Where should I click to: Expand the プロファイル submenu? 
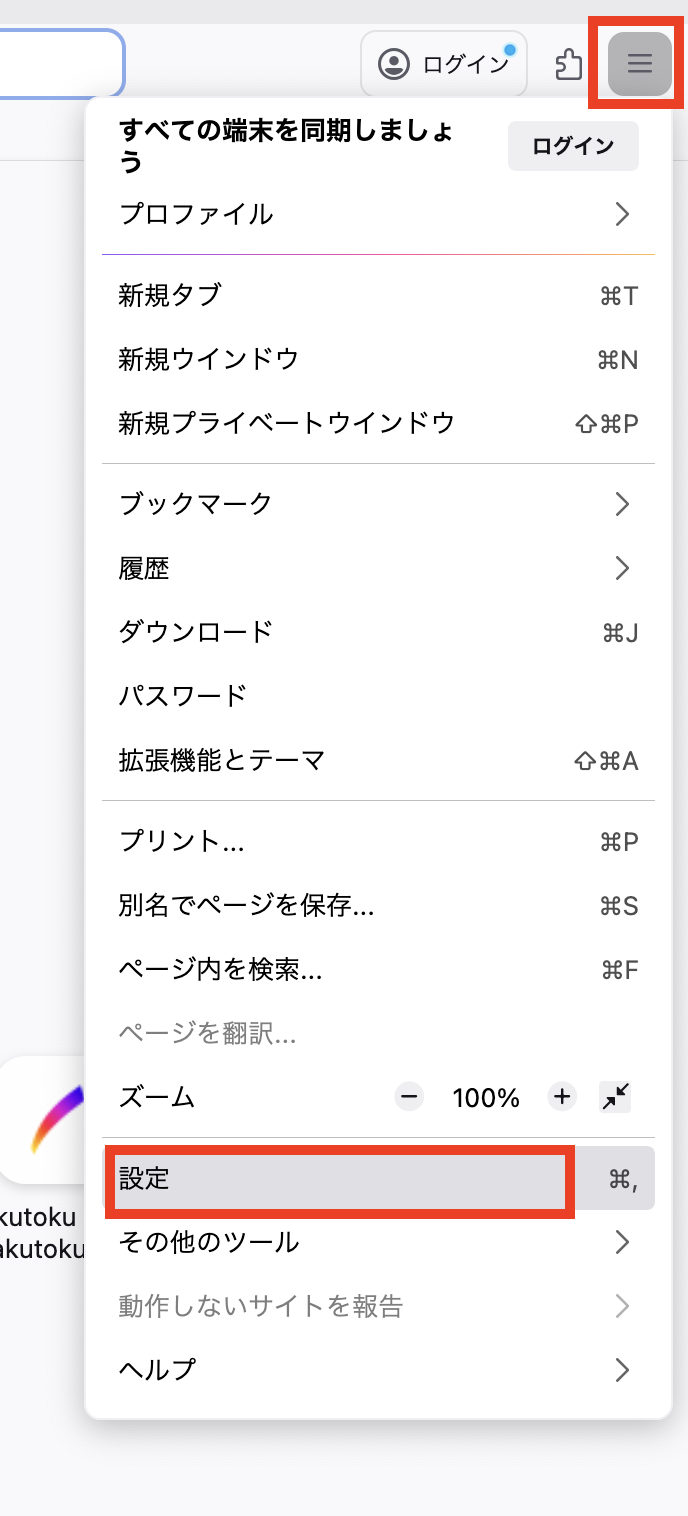point(624,214)
